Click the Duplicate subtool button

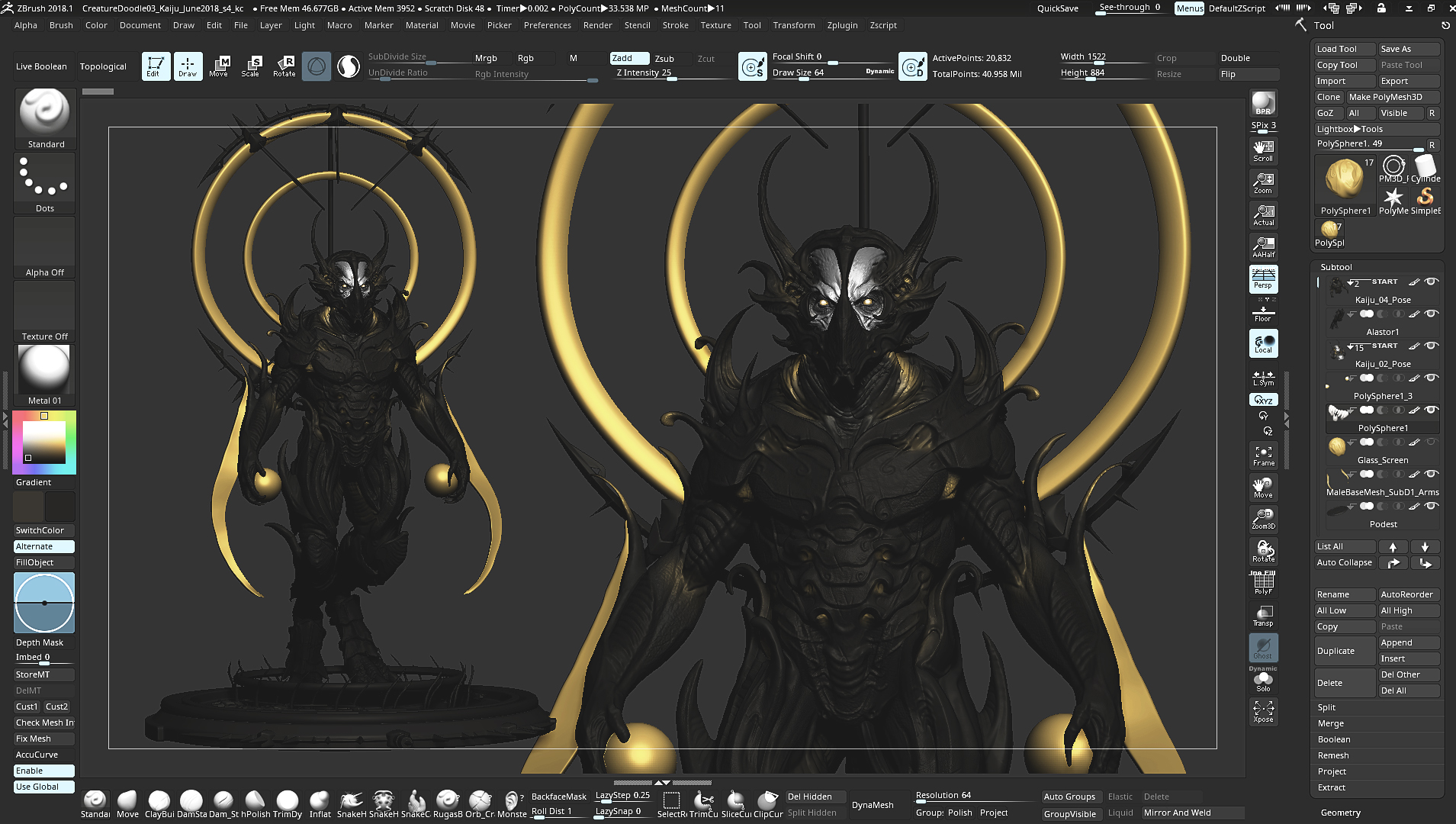click(x=1345, y=651)
